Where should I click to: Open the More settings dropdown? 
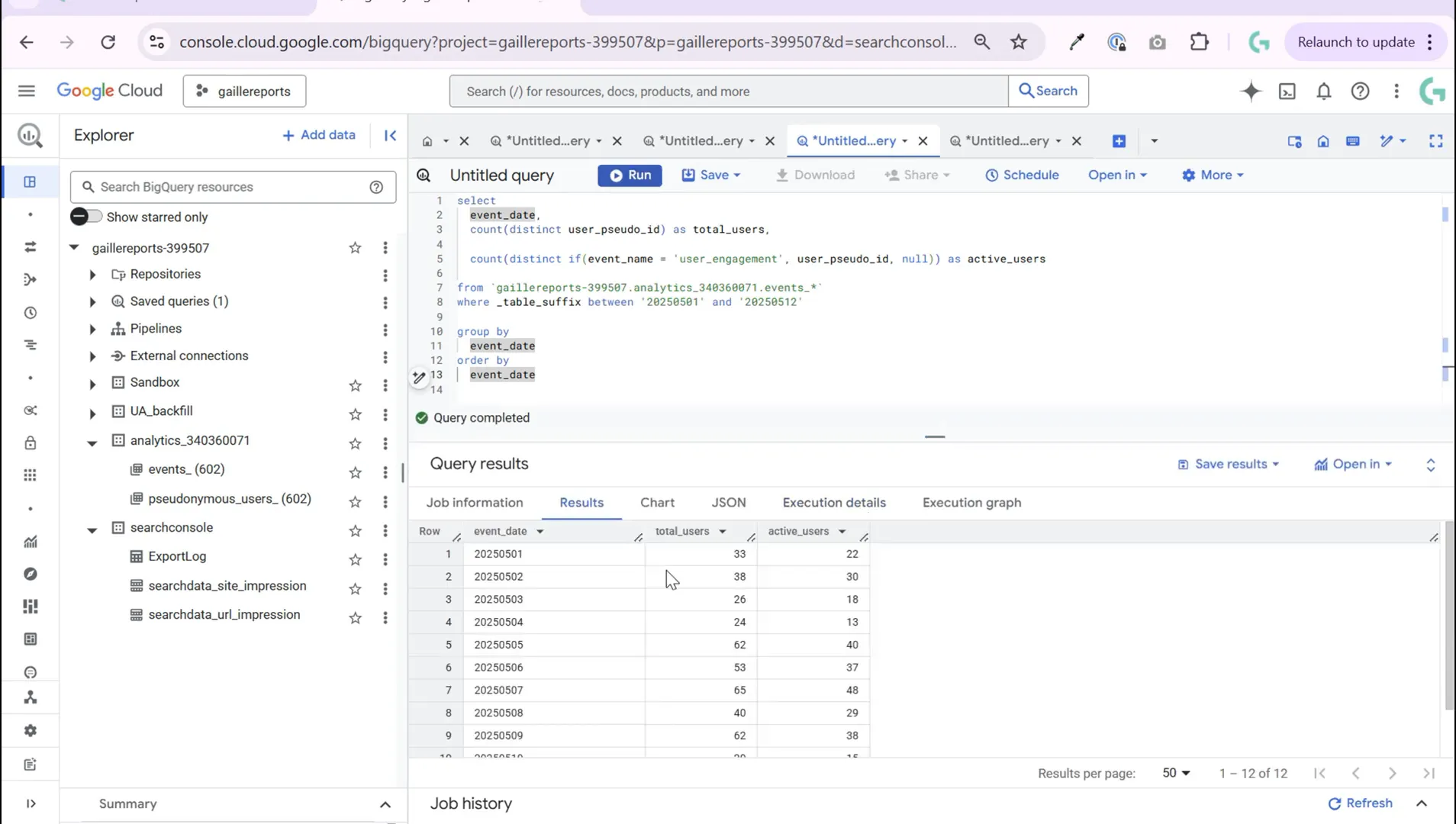(1213, 175)
